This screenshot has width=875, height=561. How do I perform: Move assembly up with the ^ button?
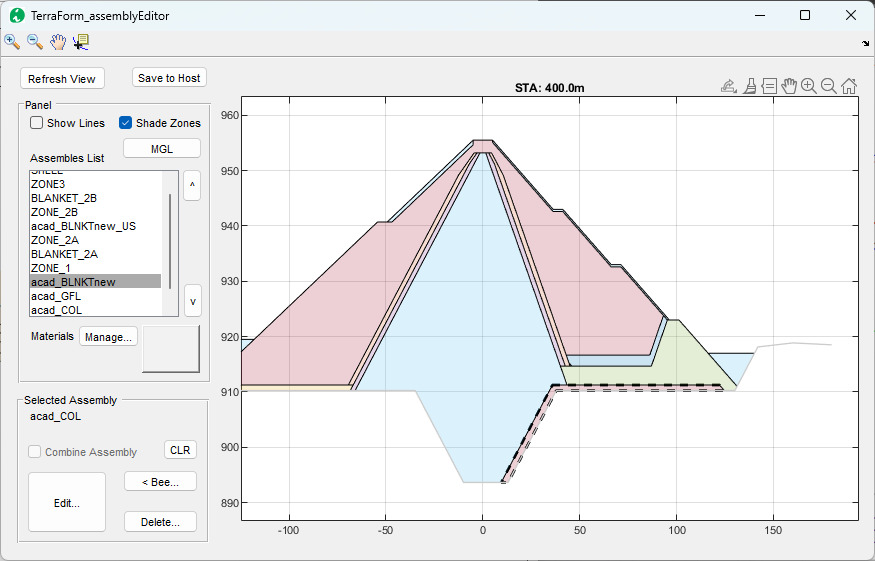tap(192, 186)
